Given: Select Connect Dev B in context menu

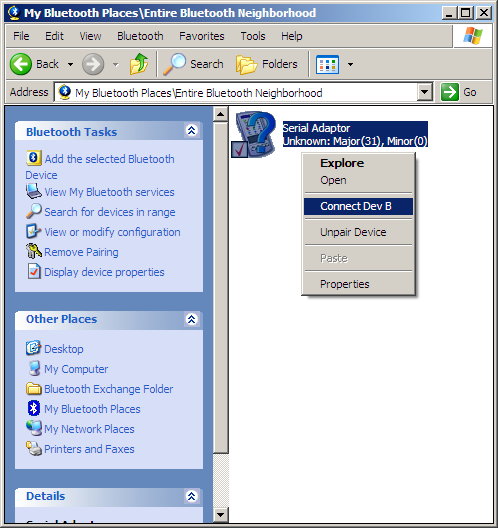Looking at the screenshot, I should click(x=358, y=206).
